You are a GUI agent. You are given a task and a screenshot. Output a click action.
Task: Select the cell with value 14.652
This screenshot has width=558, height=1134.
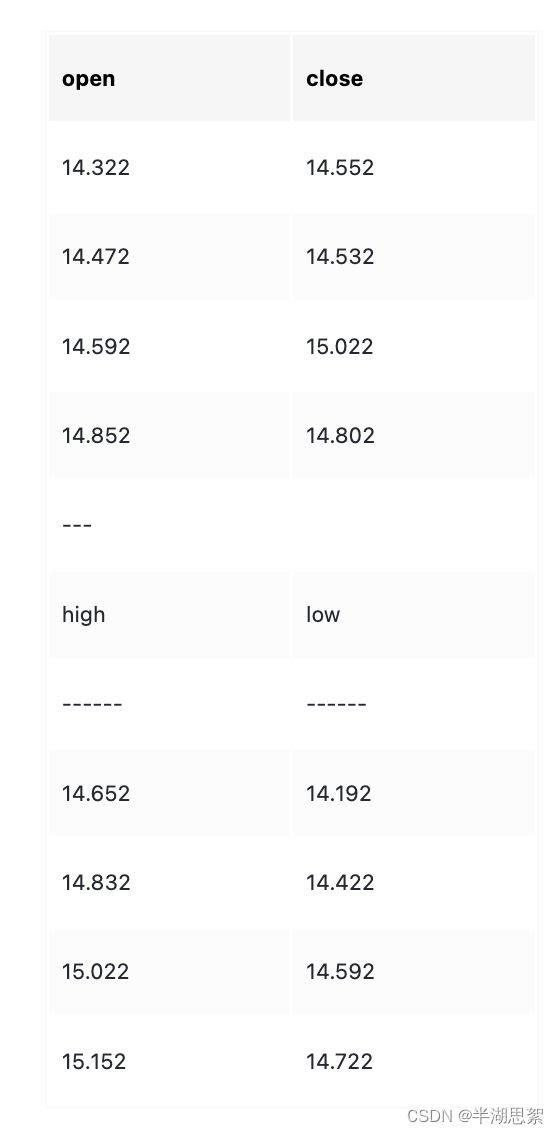169,793
